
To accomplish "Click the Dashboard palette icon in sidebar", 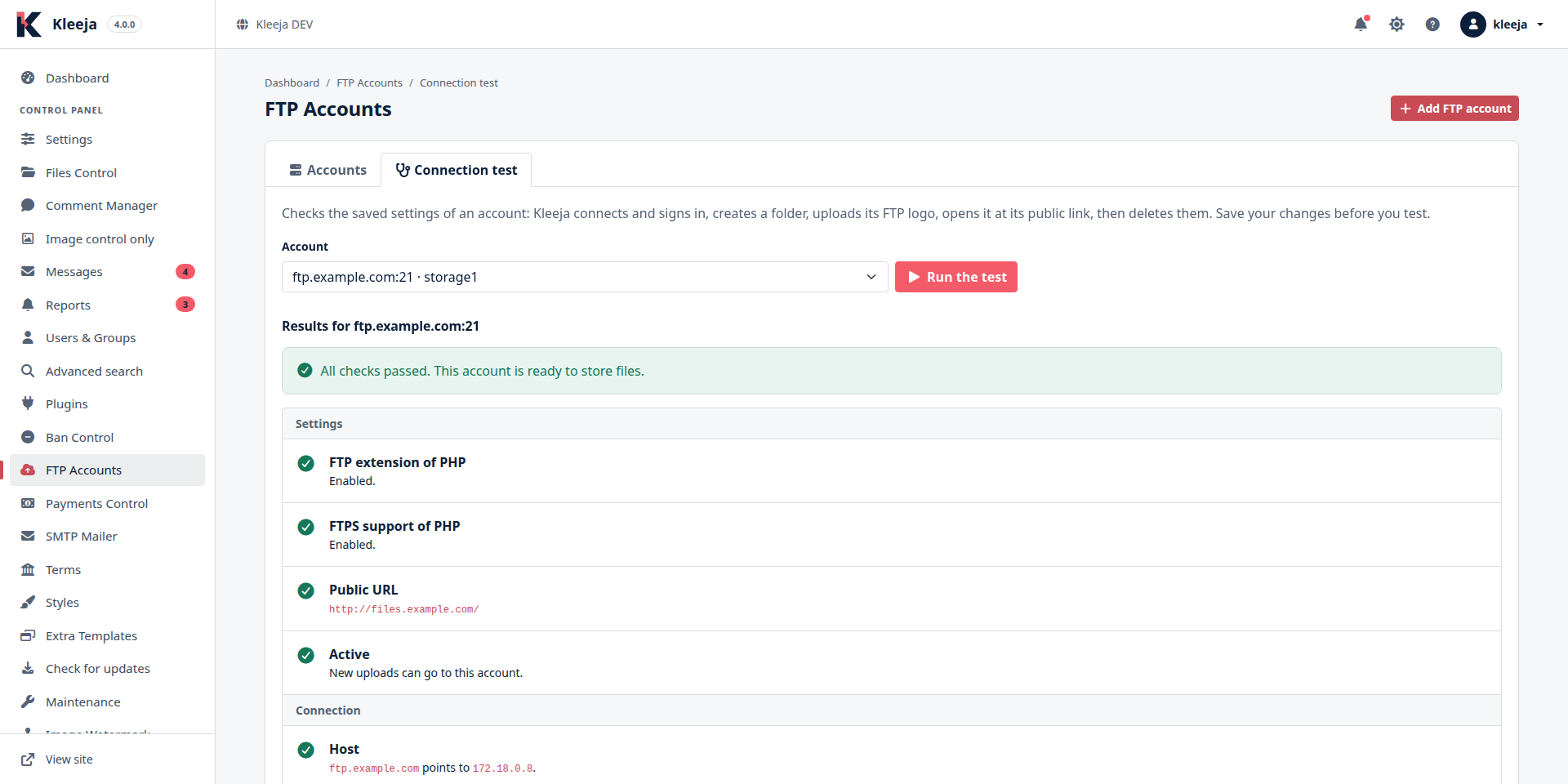I will coord(28,78).
